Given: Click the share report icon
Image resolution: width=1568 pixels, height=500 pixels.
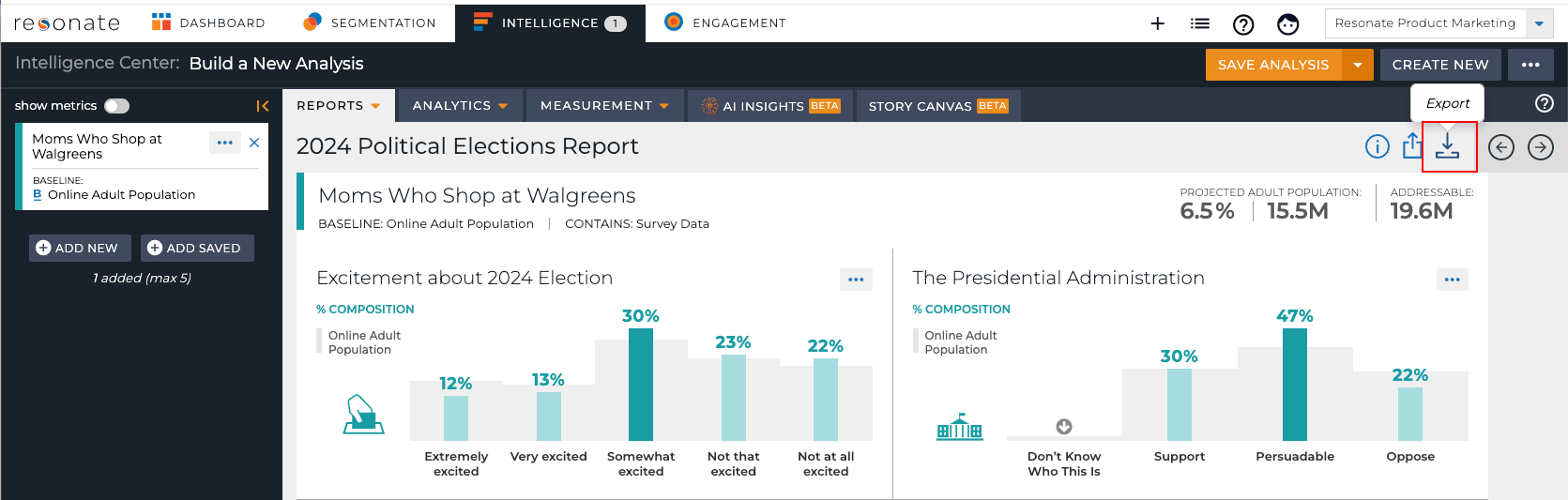Looking at the screenshot, I should (x=1412, y=145).
